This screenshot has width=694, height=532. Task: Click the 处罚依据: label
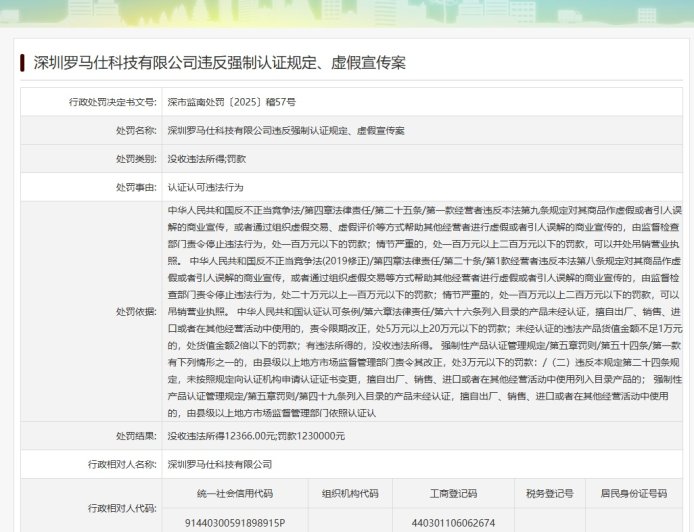[136, 312]
